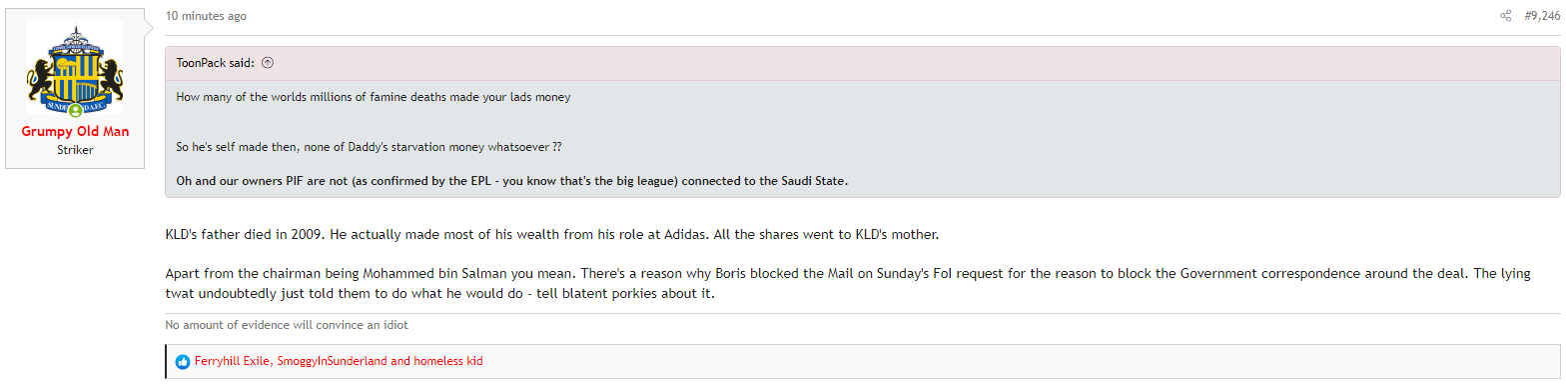Click the green online status badge on the avatar
Screen dimensions: 1568x385
(75, 110)
